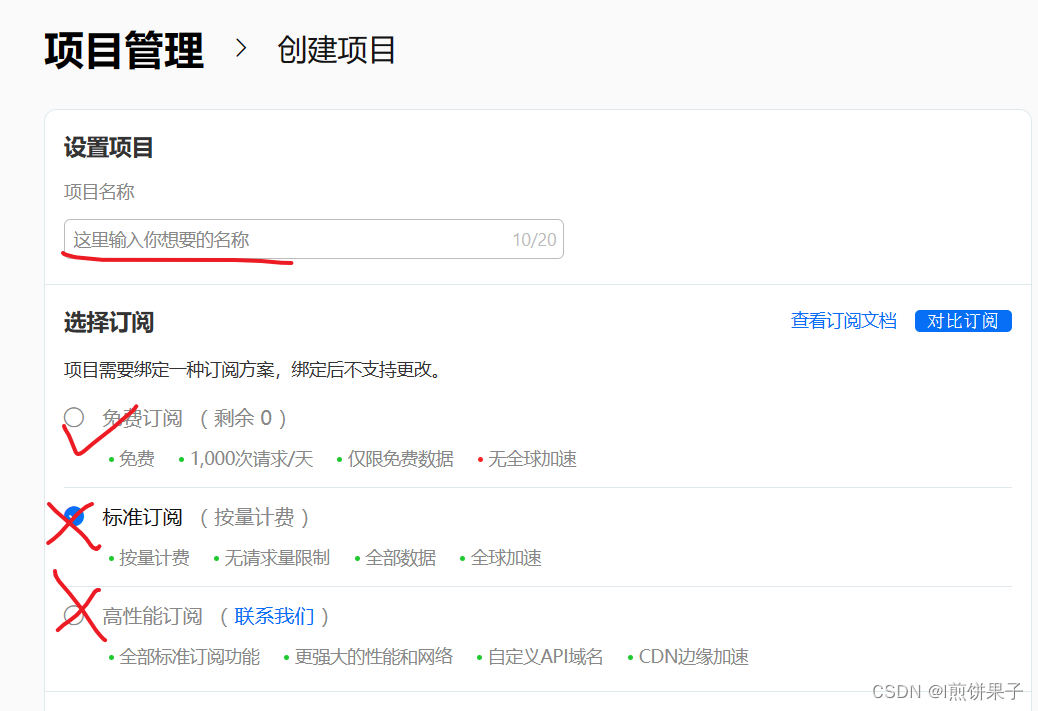Click the 自定义API域名 feature text
Screen dimensions: 1038x711
click(x=545, y=657)
